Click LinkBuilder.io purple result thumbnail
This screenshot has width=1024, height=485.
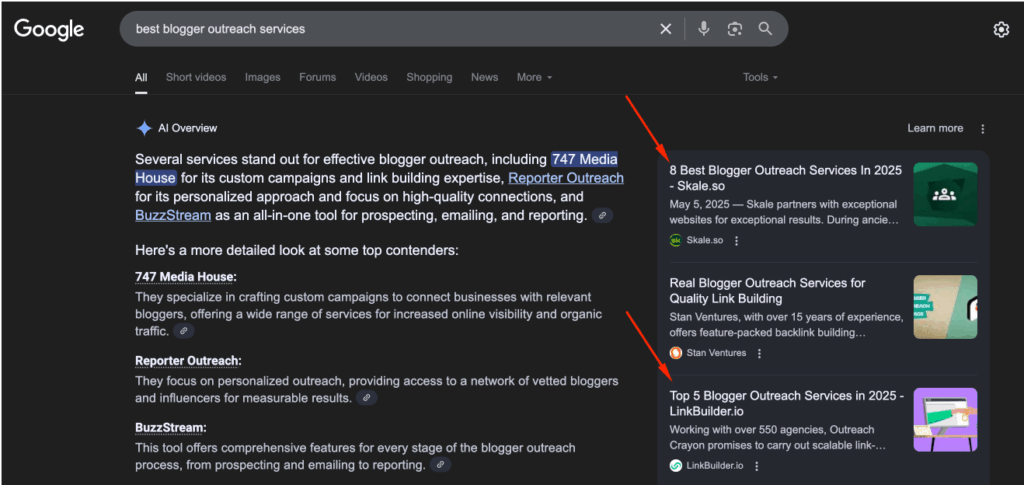[945, 420]
